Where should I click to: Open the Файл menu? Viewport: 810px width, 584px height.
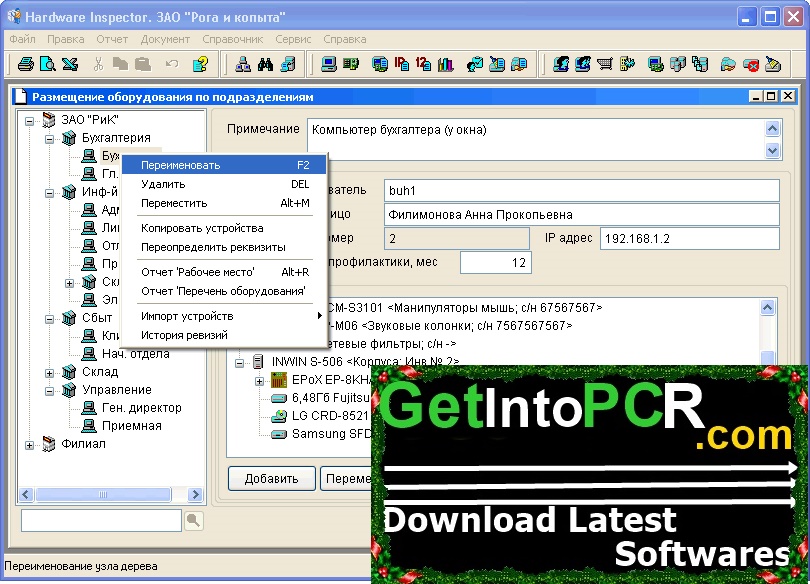[x=22, y=39]
